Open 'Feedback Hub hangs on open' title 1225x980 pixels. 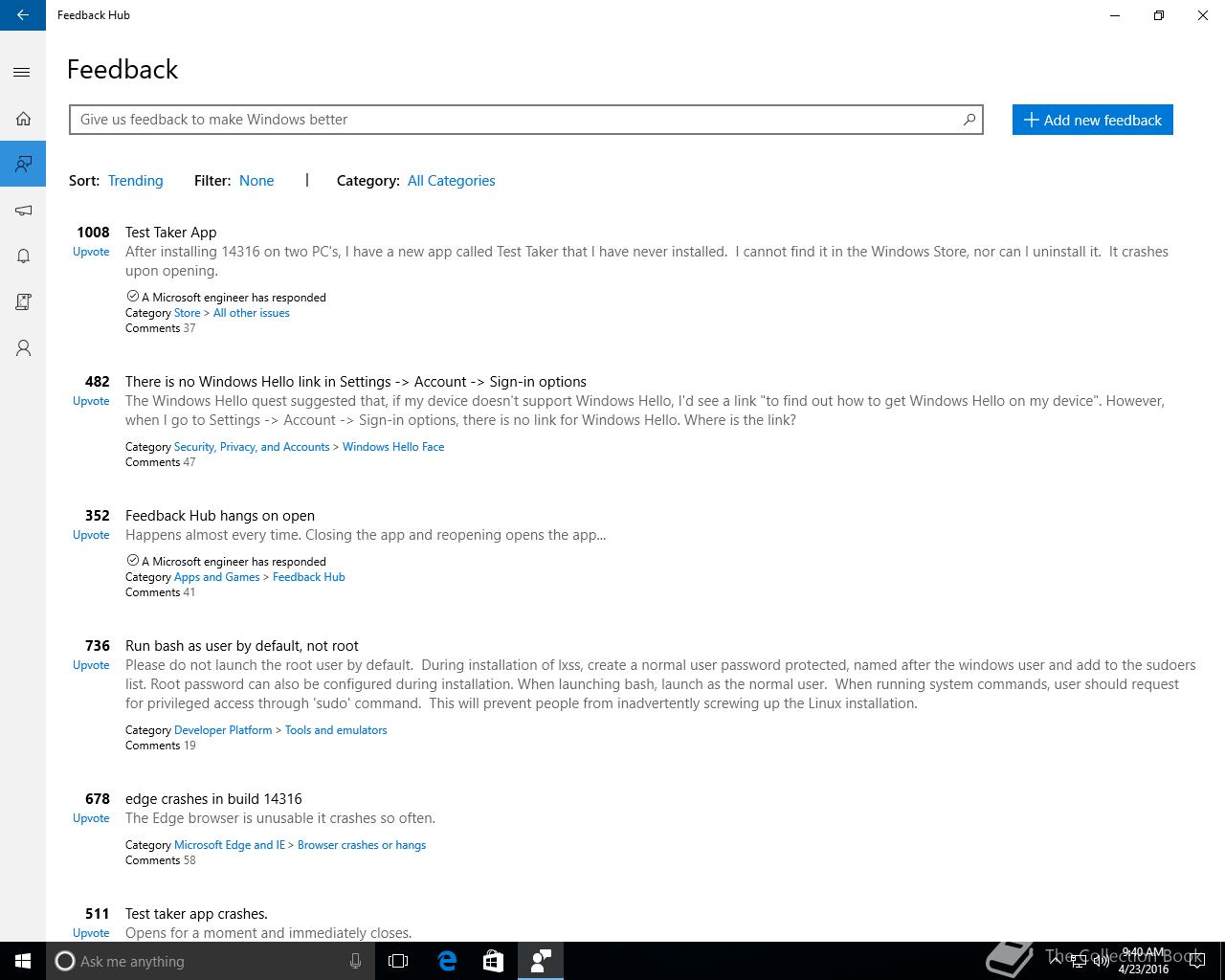(x=219, y=516)
